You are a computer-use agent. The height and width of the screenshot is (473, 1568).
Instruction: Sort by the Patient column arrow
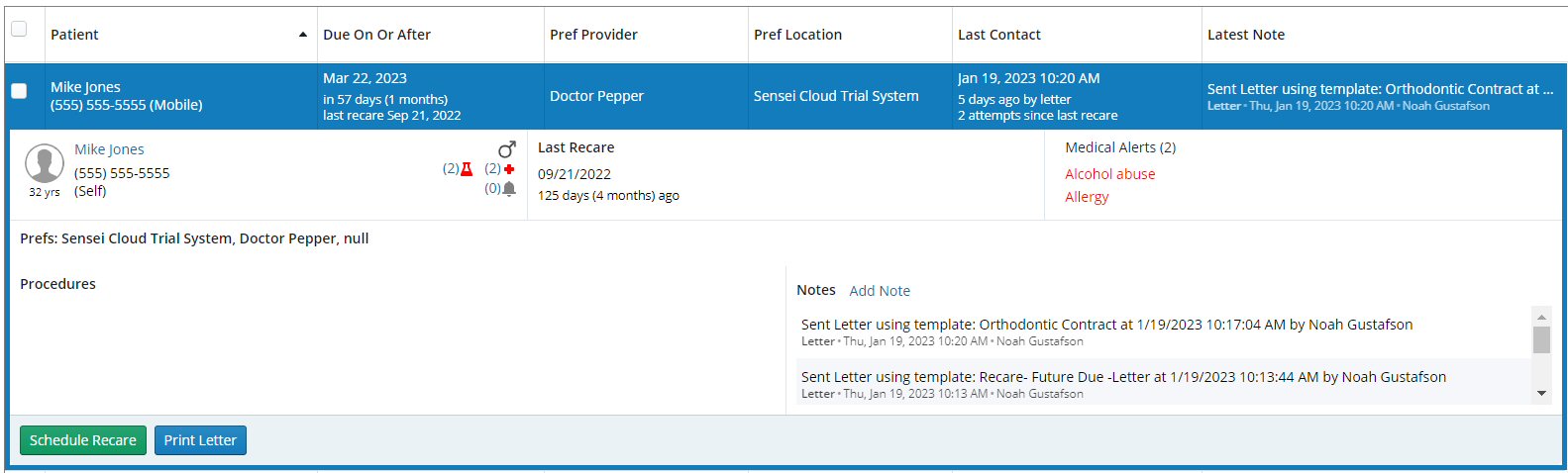pos(302,35)
